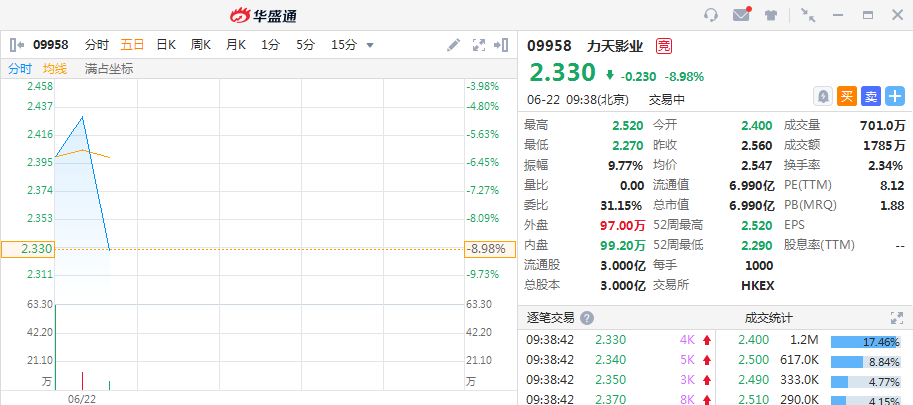Minimize the 华盛通 window
Screen dimensions: 913x405
838,15
